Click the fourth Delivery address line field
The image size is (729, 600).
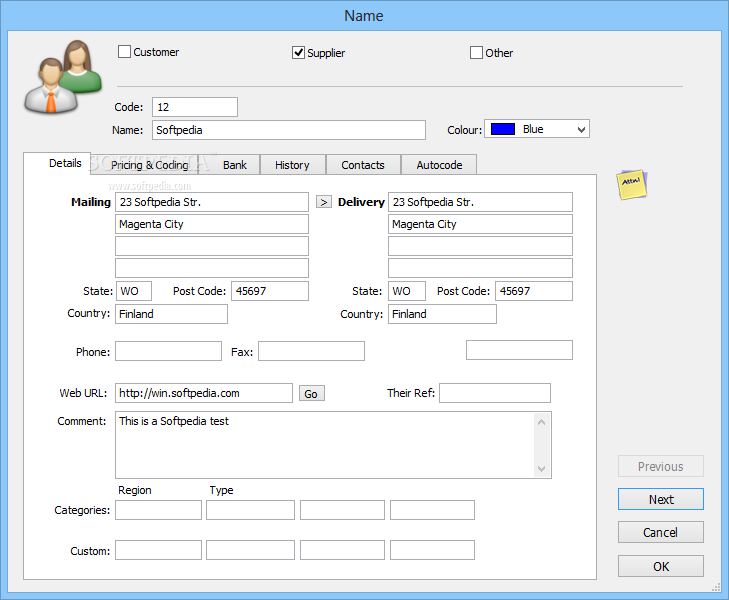480,268
